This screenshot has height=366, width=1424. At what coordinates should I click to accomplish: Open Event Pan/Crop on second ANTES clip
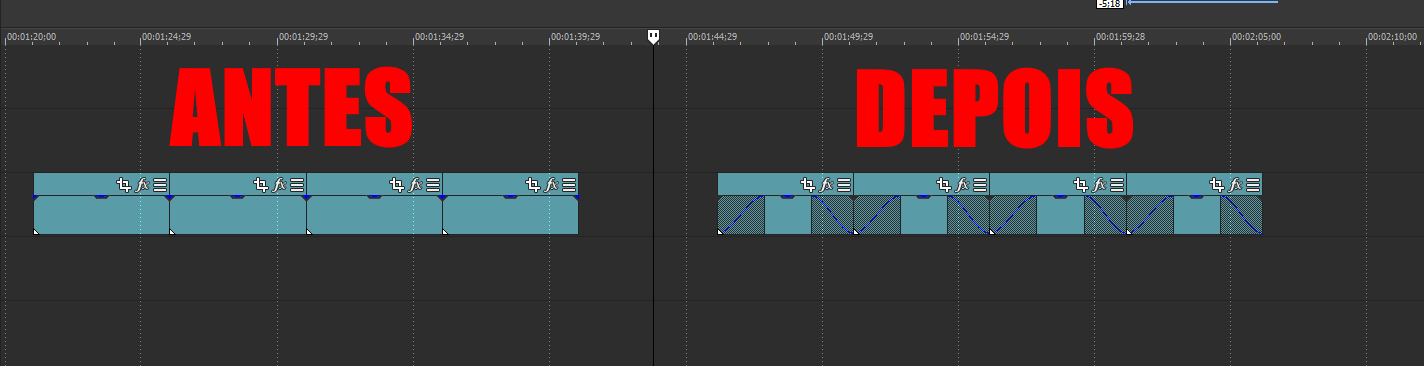coord(261,185)
